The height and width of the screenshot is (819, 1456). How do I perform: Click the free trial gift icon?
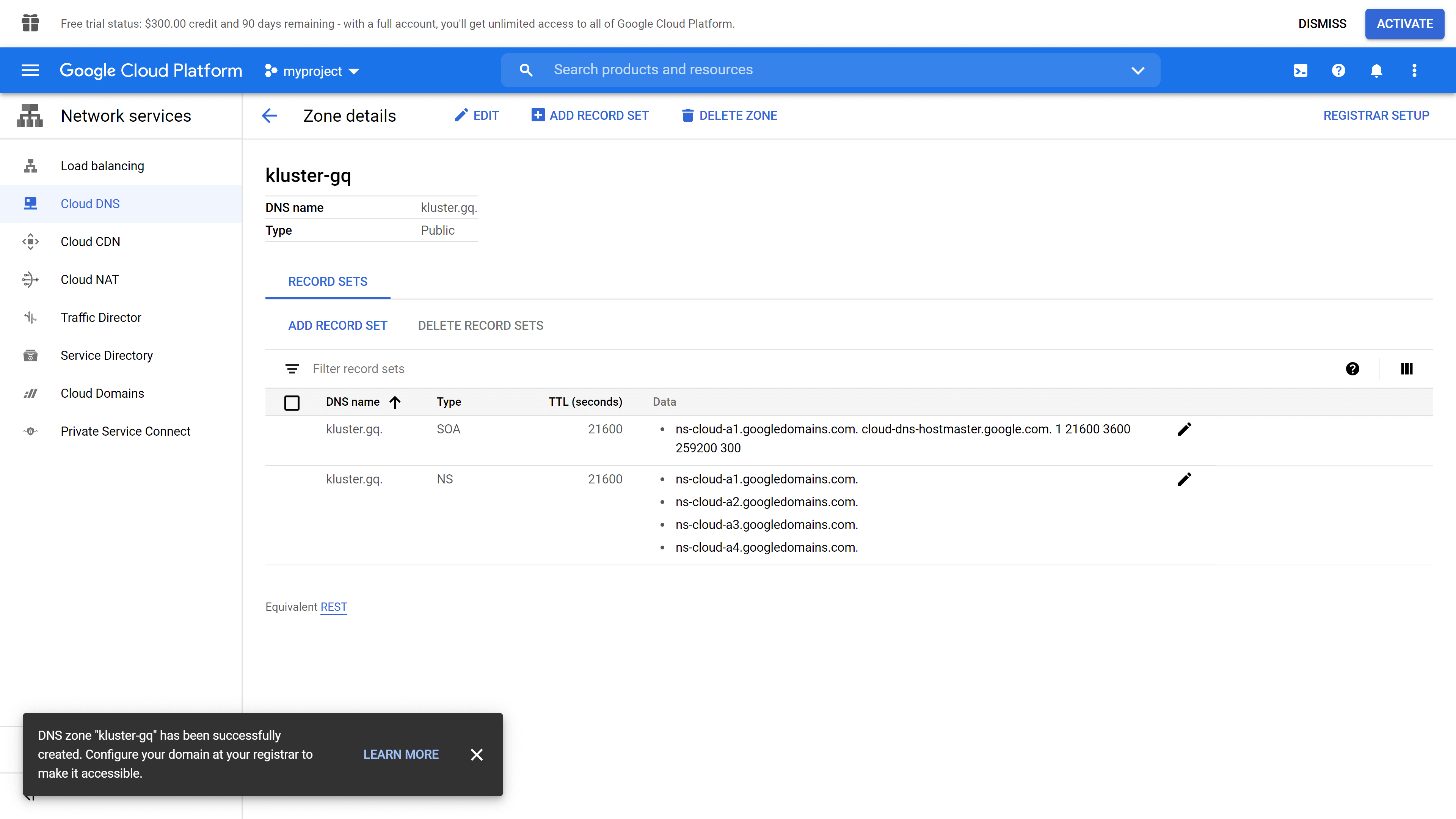30,23
